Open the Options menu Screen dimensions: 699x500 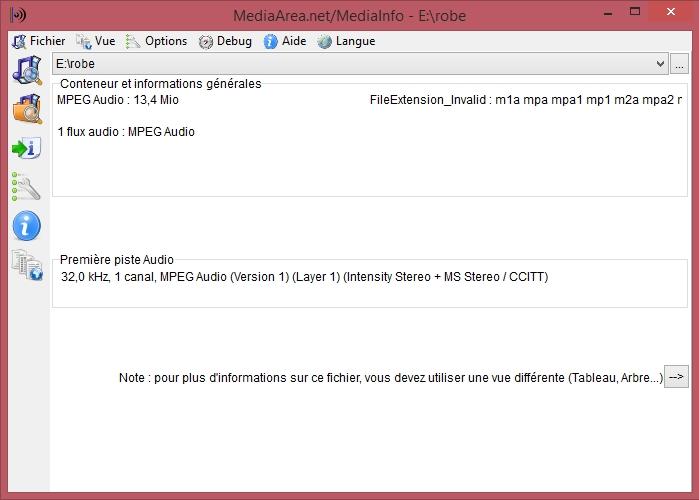coord(156,41)
